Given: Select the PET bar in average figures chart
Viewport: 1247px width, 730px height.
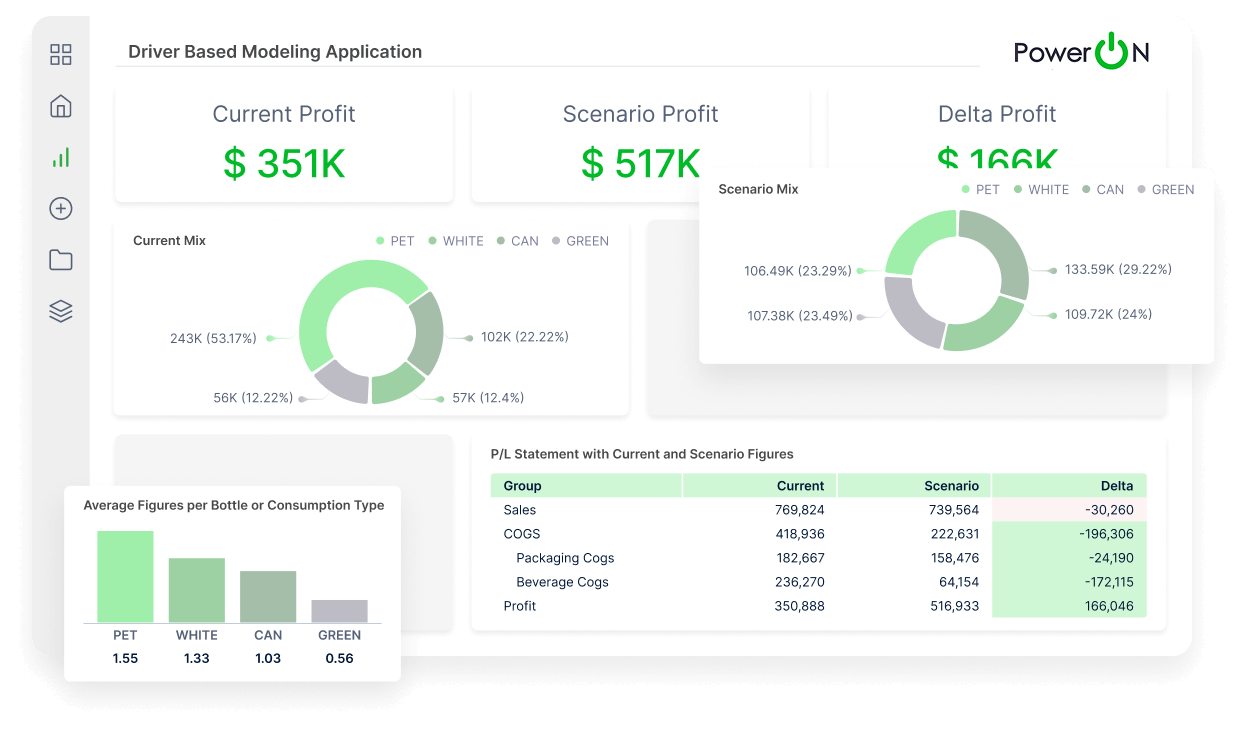Looking at the screenshot, I should tap(125, 577).
